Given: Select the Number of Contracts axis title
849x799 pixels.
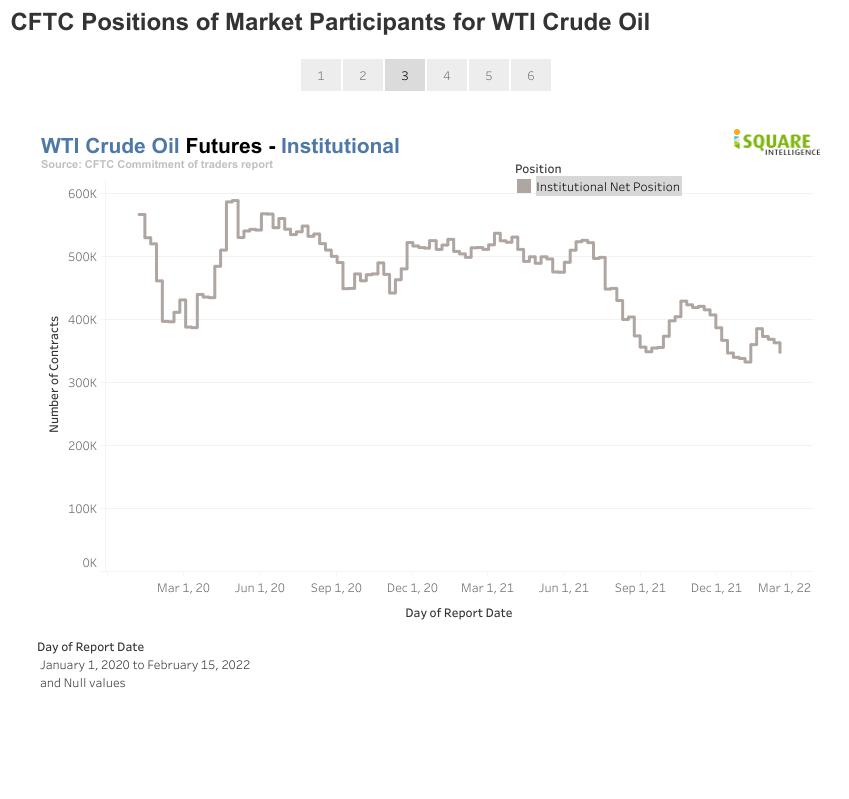Looking at the screenshot, I should click(x=54, y=374).
